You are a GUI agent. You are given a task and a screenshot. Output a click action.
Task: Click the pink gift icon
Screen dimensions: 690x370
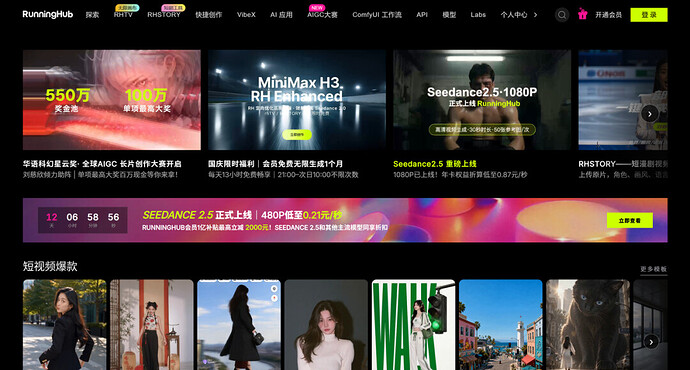(x=583, y=14)
